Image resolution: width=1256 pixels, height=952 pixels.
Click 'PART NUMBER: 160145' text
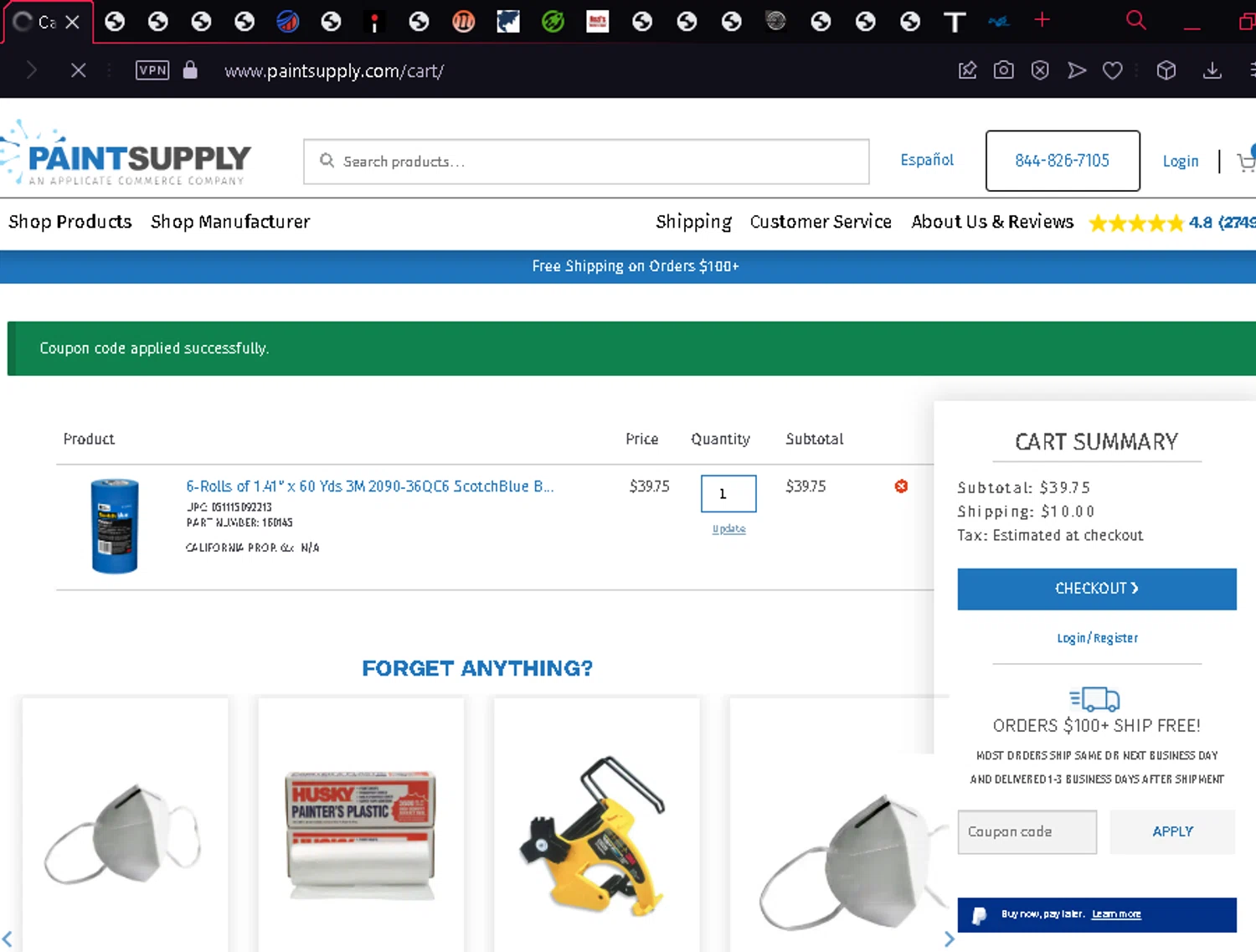click(x=239, y=522)
